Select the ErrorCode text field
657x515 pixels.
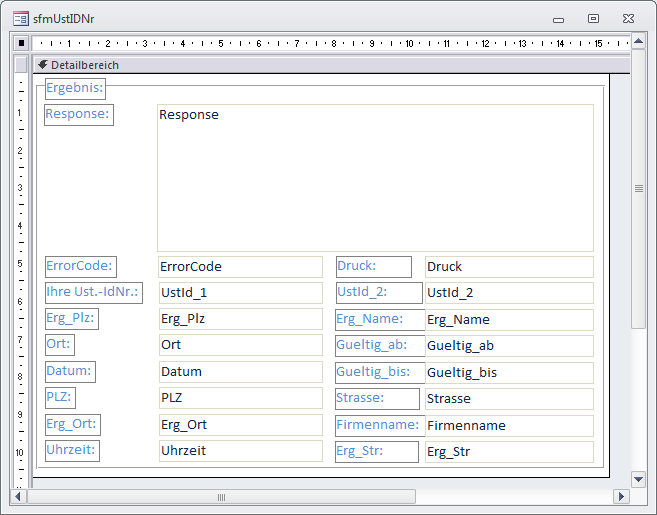[240, 267]
